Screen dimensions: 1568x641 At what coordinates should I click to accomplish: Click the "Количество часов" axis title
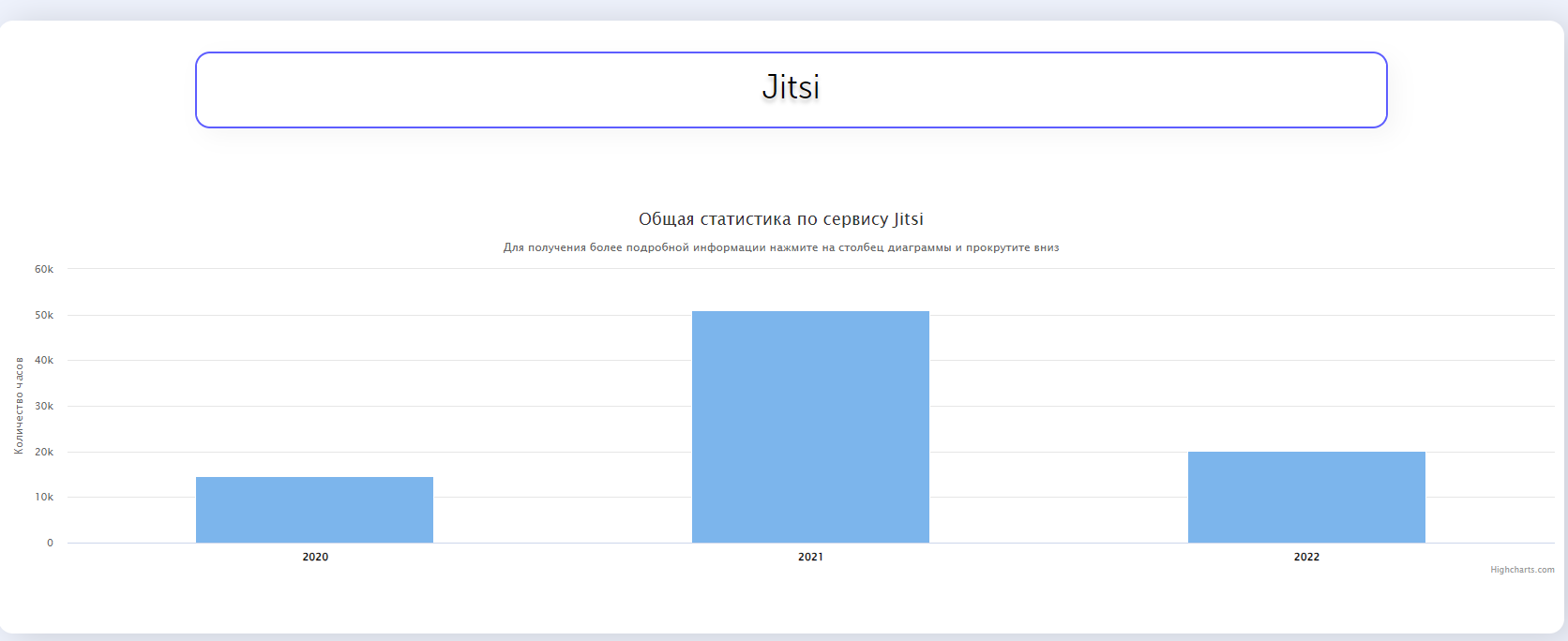tap(19, 406)
